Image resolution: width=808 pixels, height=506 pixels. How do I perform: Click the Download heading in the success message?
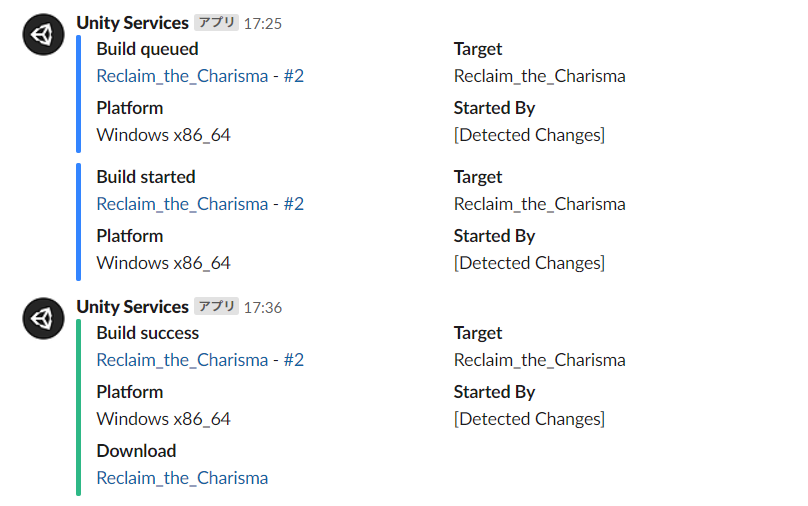point(136,451)
